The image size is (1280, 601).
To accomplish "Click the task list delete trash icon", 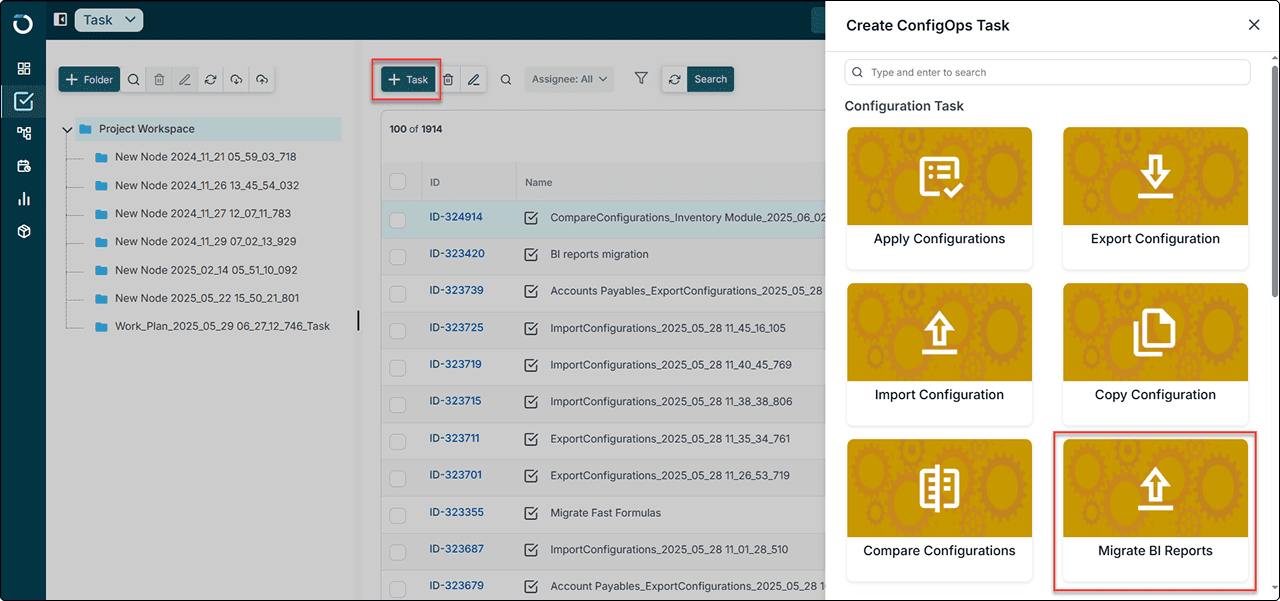I will click(448, 80).
